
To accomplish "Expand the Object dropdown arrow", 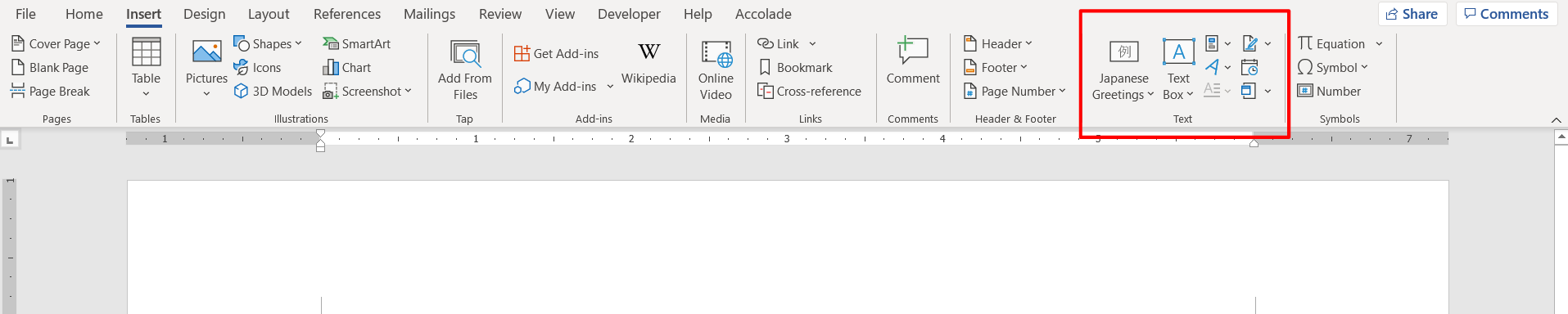I will coord(1268,91).
